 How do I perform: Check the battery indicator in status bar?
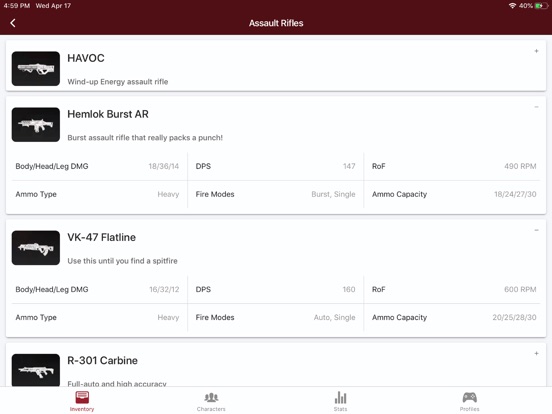coord(541,6)
